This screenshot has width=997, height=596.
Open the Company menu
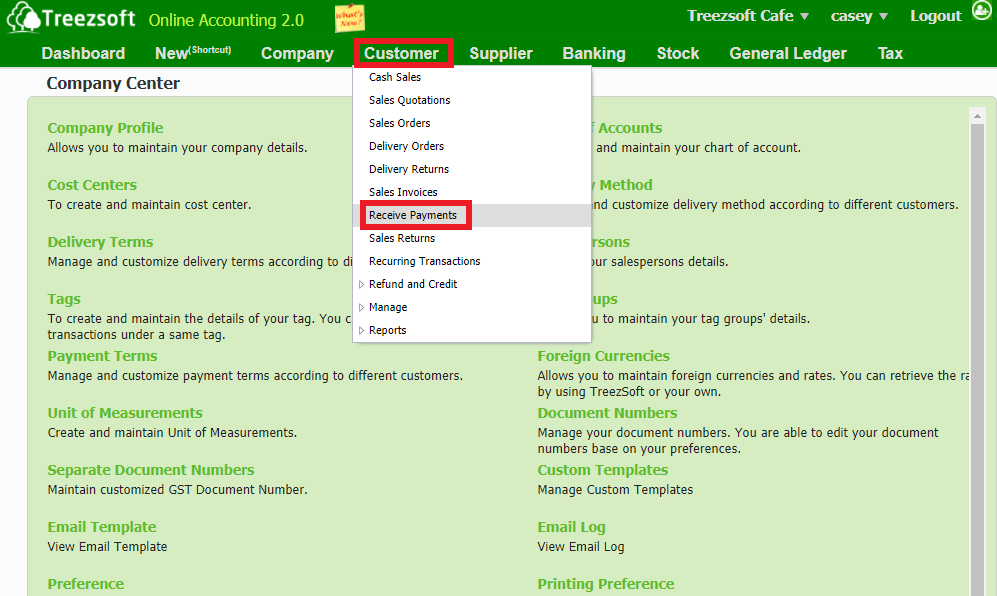[298, 53]
